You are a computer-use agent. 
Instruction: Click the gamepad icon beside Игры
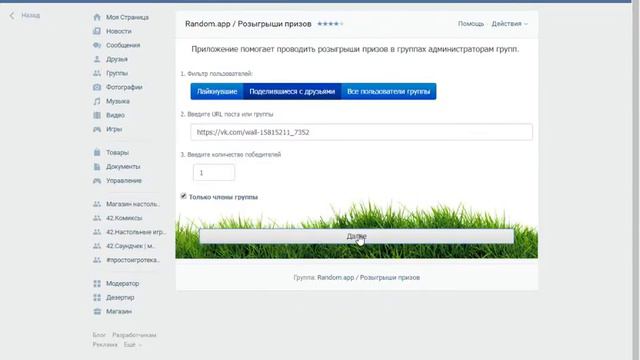(x=97, y=129)
